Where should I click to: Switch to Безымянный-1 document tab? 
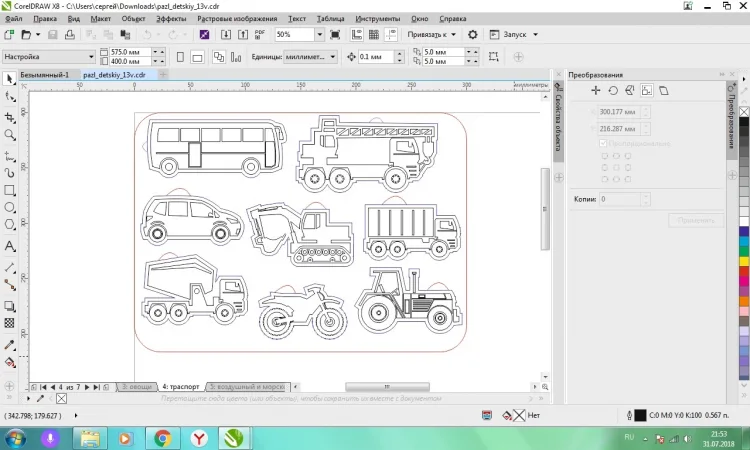(44, 75)
